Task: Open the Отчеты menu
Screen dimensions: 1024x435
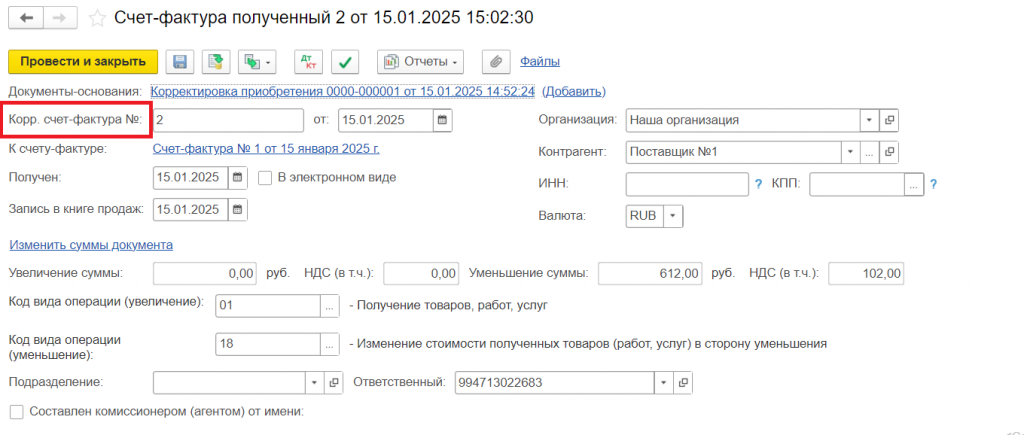Action: (x=421, y=62)
